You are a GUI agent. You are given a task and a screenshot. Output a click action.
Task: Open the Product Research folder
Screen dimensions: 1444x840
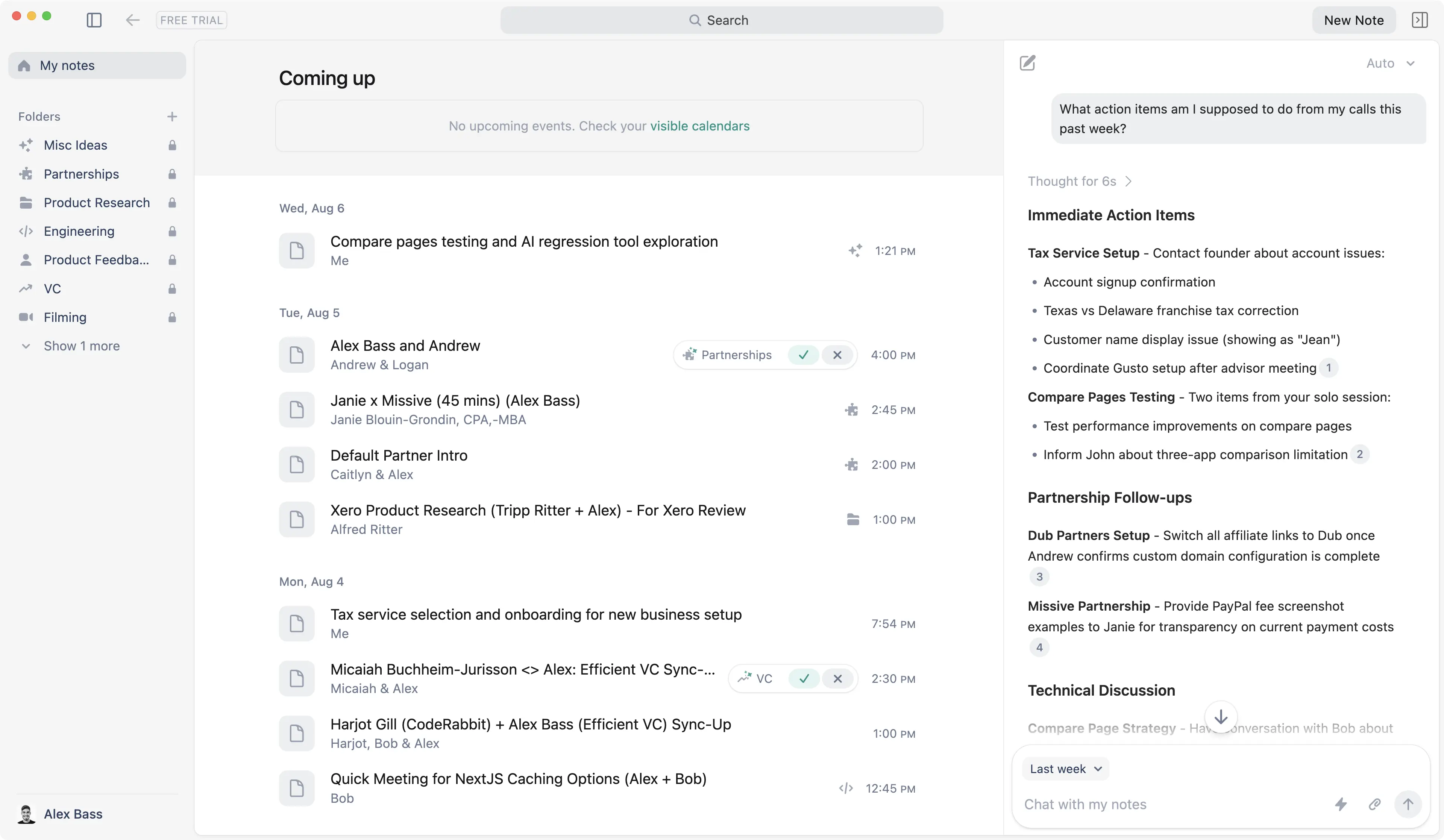click(97, 202)
